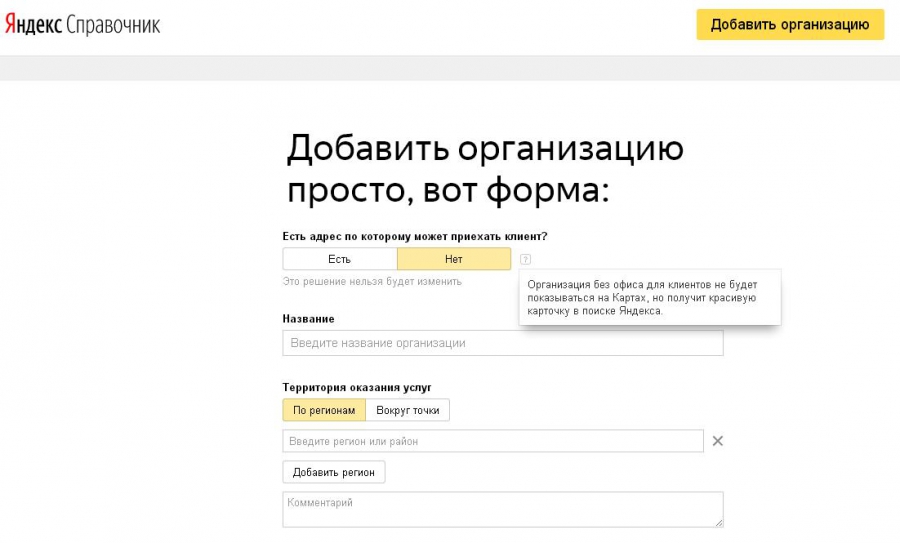Click the Яндекс logo in header
Screen dimensions: 900x543
[x=33, y=25]
